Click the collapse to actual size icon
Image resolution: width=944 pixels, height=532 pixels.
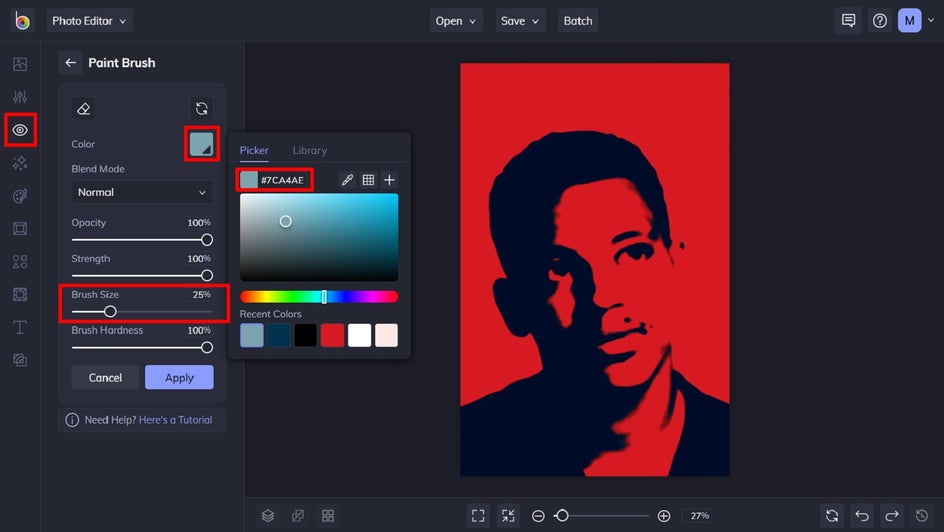[508, 516]
